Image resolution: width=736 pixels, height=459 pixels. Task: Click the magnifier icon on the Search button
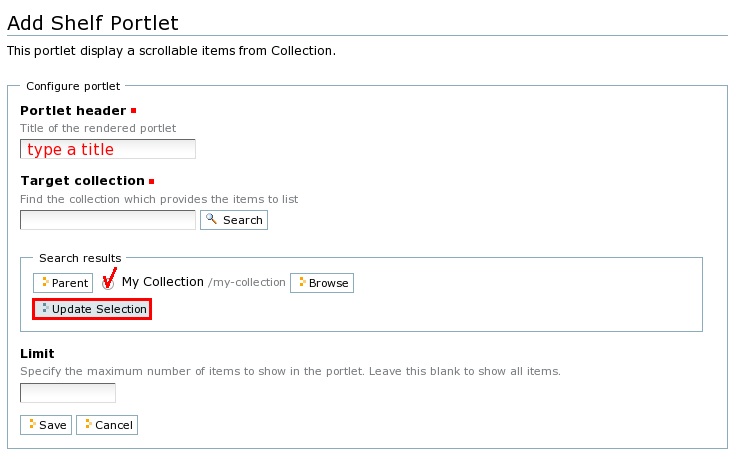(x=211, y=219)
